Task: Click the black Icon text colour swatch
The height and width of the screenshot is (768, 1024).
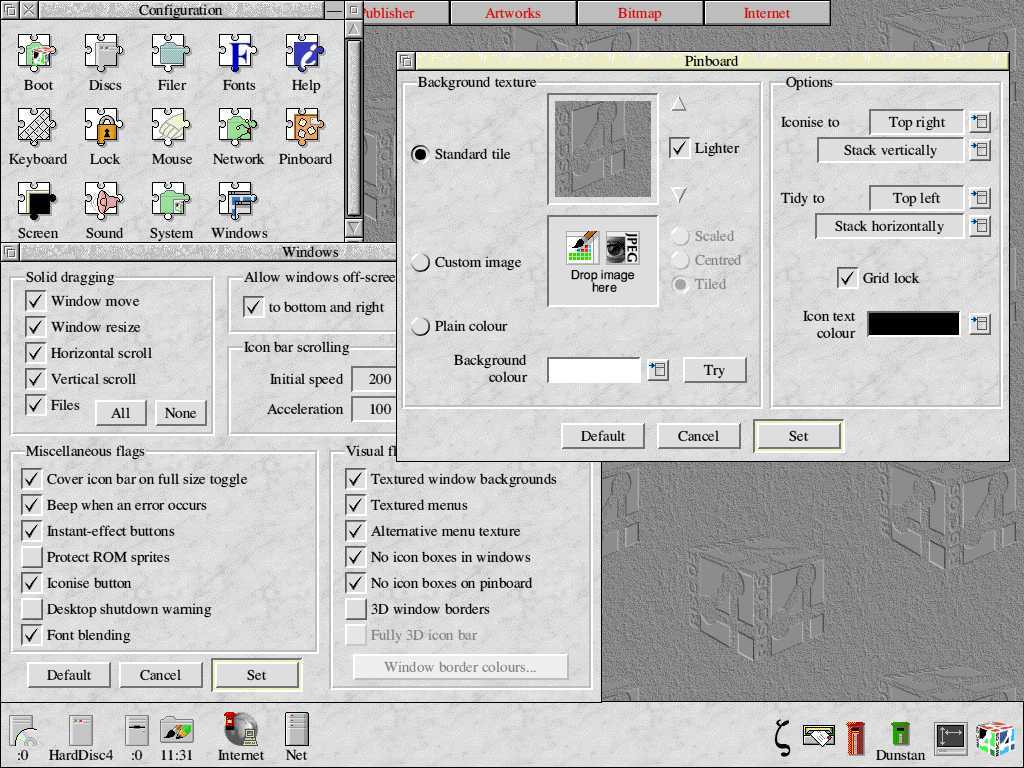Action: pos(913,324)
